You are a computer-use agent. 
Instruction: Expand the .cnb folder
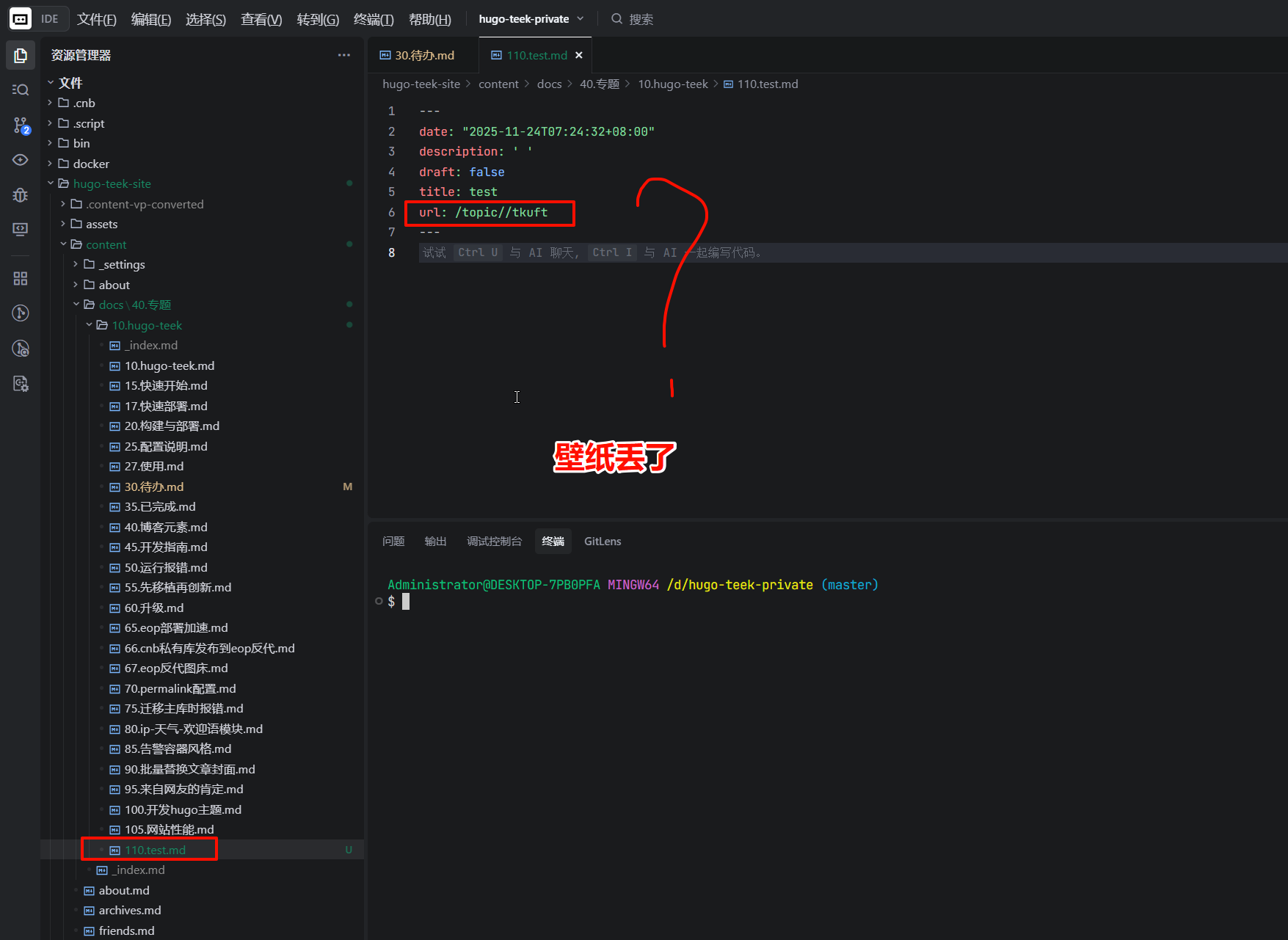(x=84, y=103)
